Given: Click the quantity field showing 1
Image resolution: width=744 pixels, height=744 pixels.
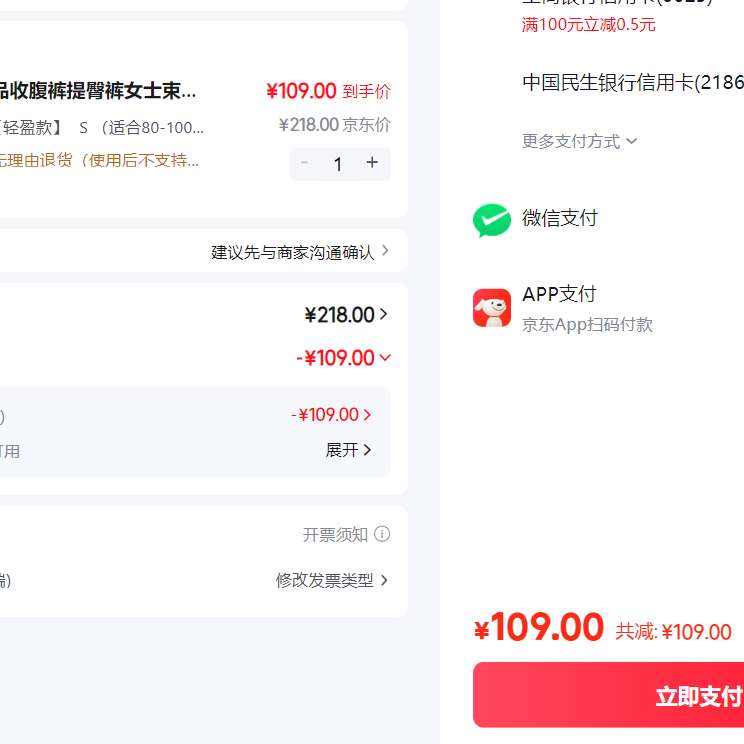Looking at the screenshot, I should coord(338,164).
